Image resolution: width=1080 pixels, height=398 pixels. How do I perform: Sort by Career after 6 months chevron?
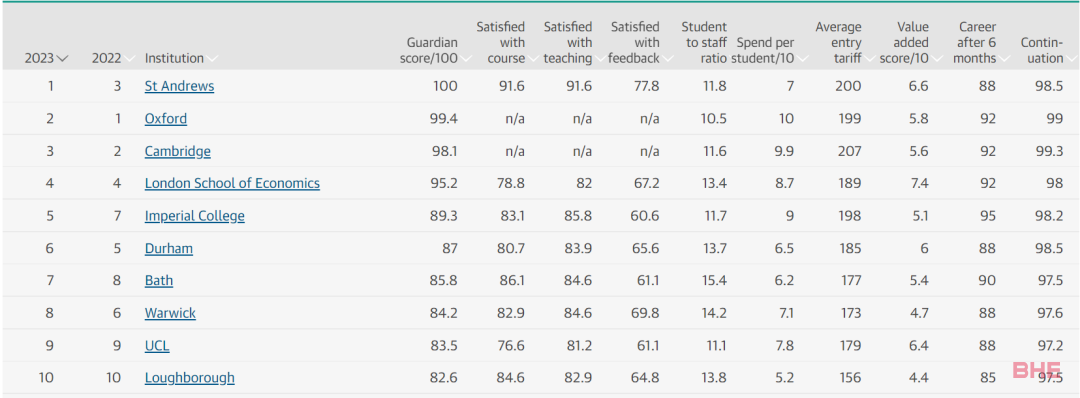(x=1004, y=59)
